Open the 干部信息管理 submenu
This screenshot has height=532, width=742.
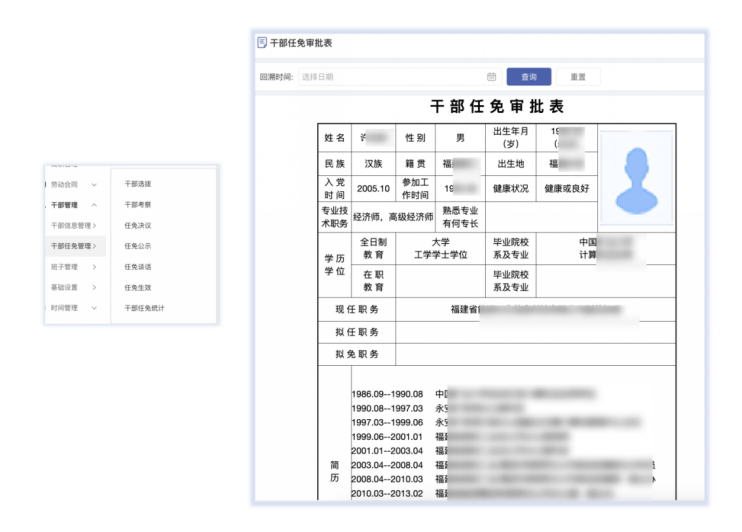click(x=73, y=225)
